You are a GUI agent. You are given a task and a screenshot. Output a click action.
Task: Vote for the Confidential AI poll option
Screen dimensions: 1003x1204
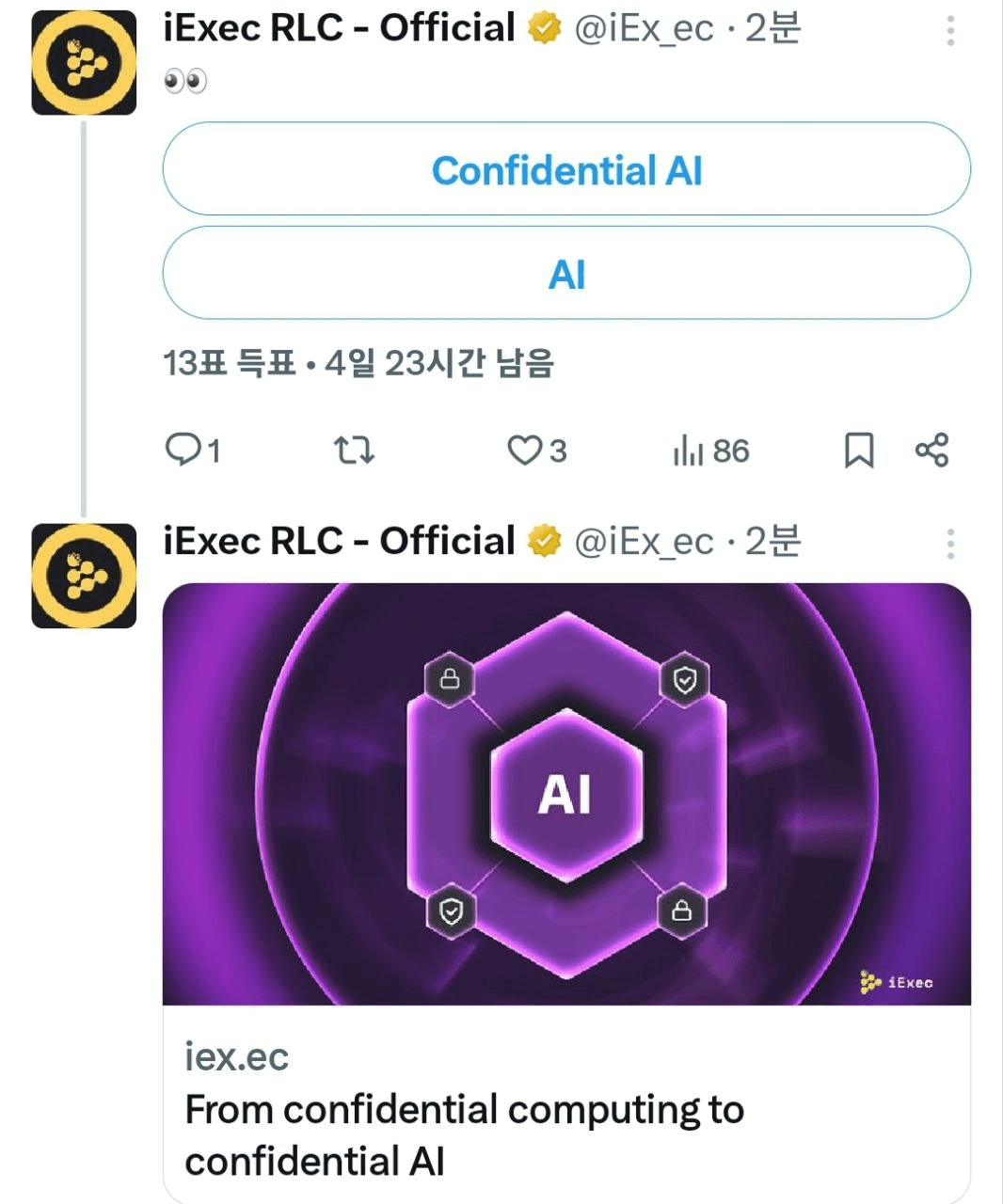566,169
